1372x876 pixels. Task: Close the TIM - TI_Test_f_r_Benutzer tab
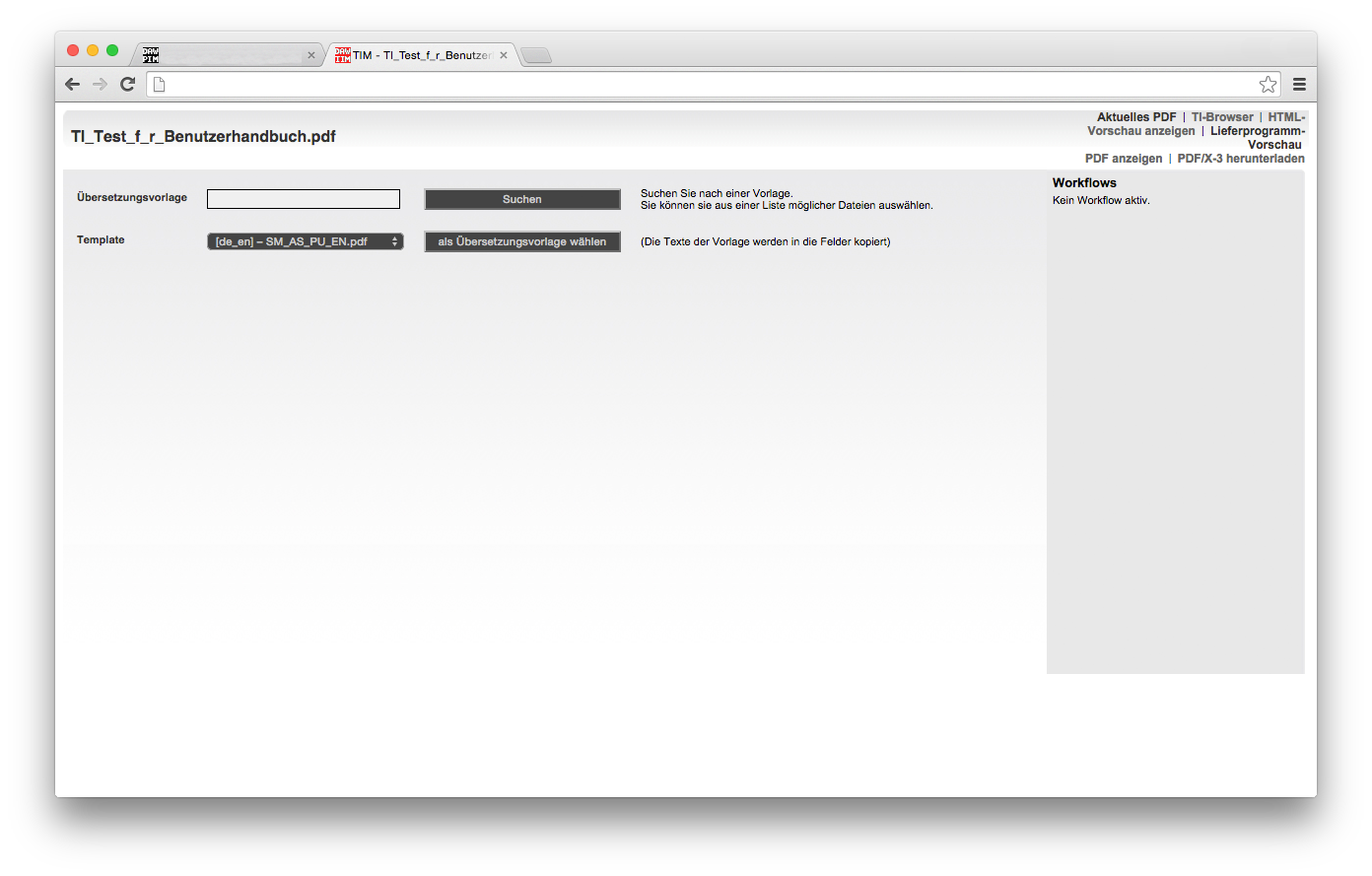tap(504, 55)
